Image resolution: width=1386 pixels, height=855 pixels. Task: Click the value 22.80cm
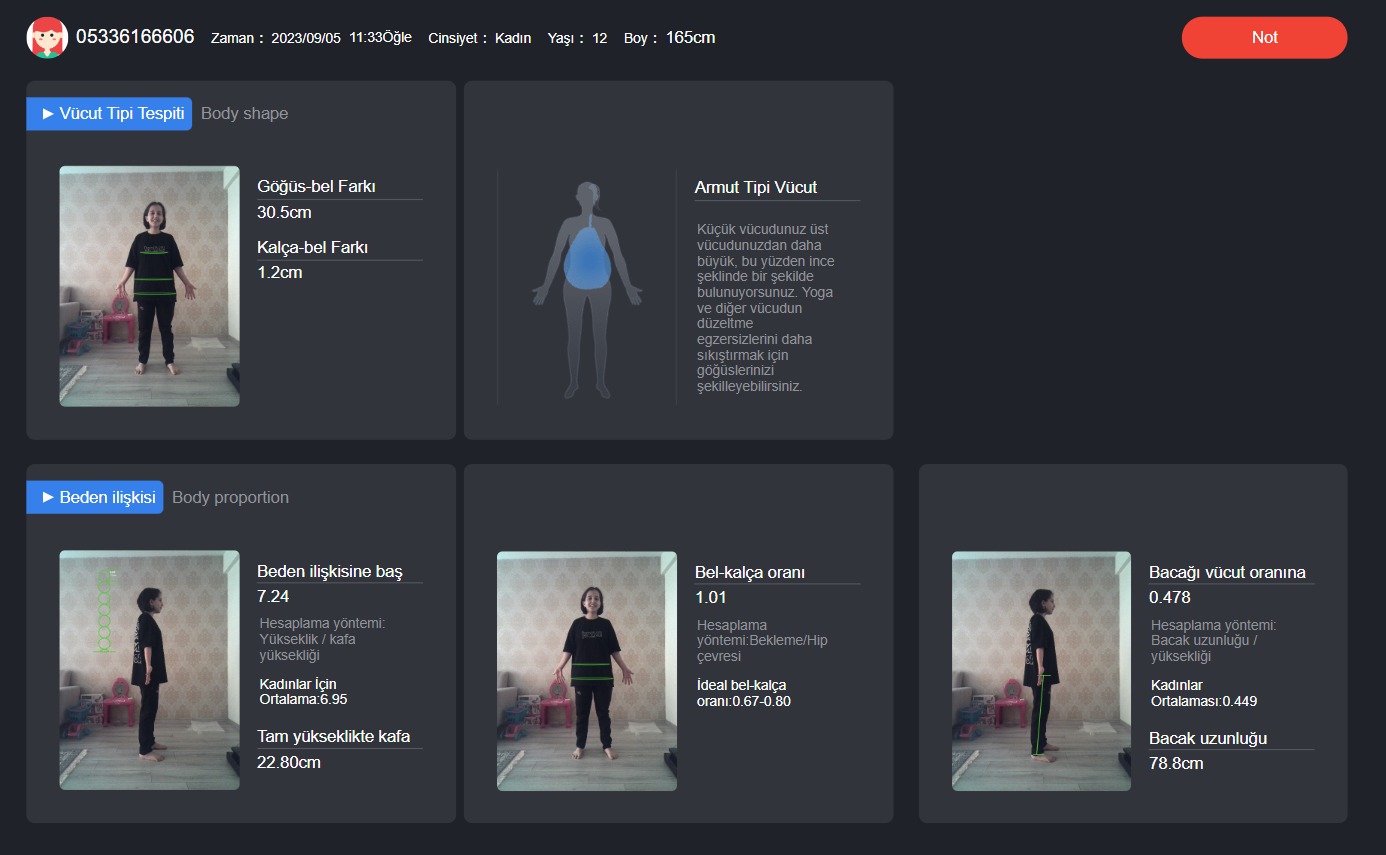pos(288,762)
